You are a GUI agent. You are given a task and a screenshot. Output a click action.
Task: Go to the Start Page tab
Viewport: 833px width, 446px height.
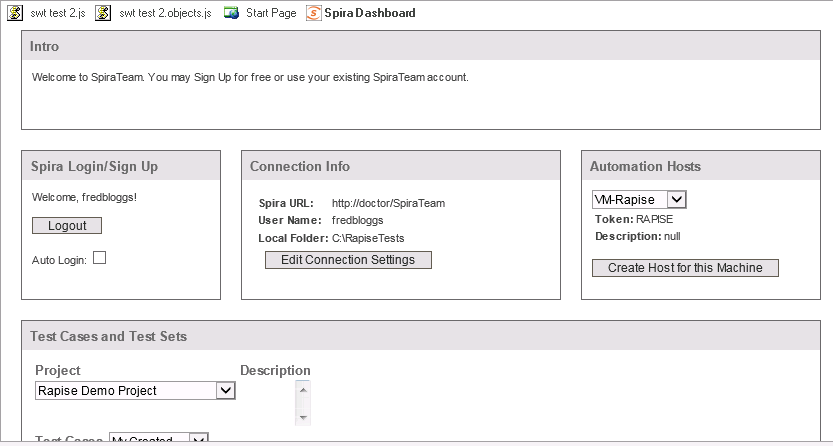pos(270,13)
